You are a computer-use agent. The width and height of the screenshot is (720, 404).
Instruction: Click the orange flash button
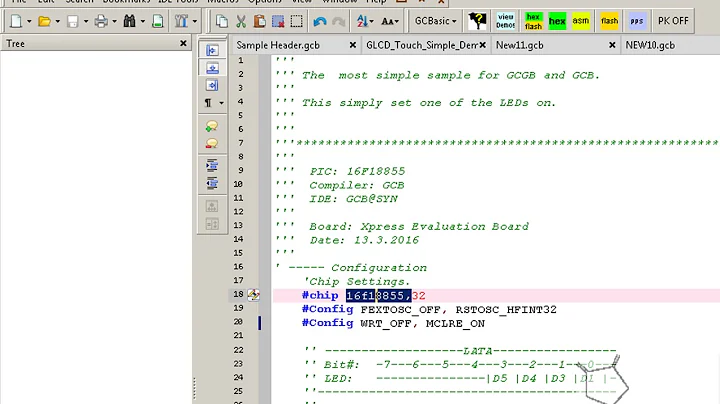(609, 21)
